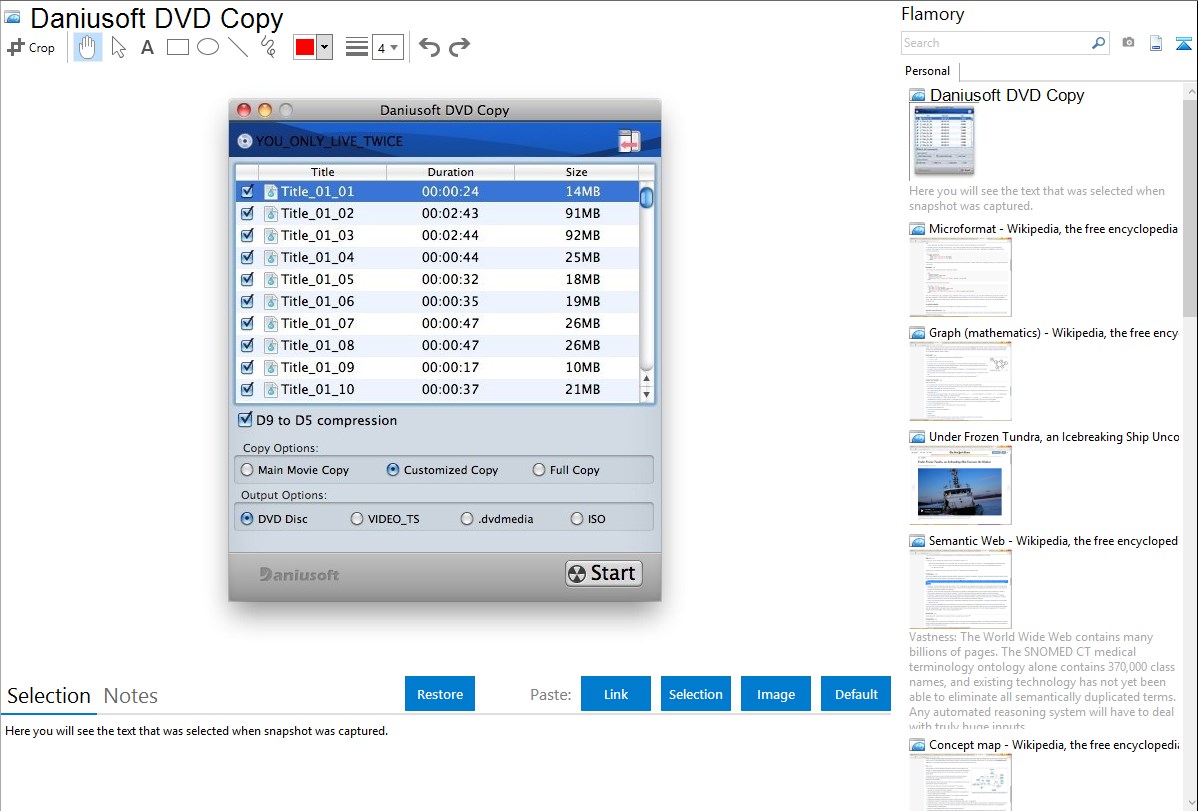Select the ellipse shape tool
Viewport: 1198px width, 811px height.
point(208,47)
